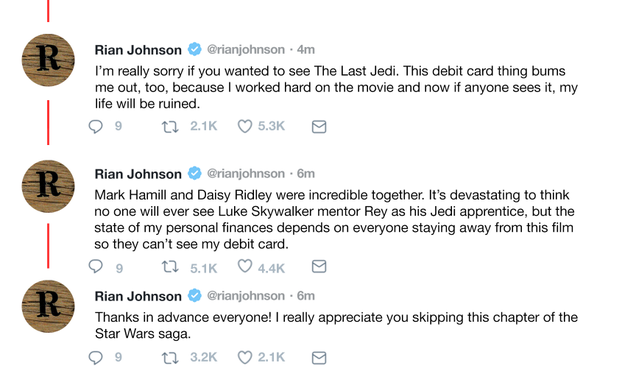Open the 4m timestamp link
This screenshot has width=636, height=388.
coord(306,49)
